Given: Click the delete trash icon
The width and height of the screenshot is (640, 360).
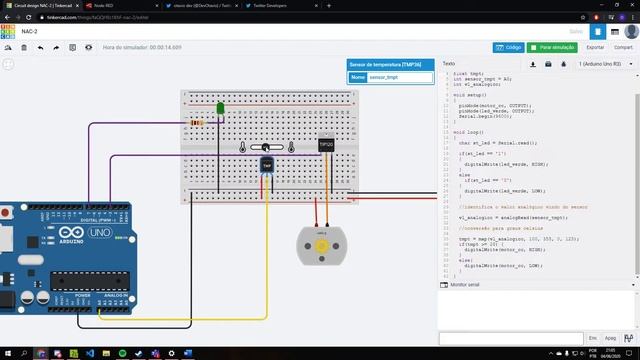Looking at the screenshot, I should tap(24, 48).
